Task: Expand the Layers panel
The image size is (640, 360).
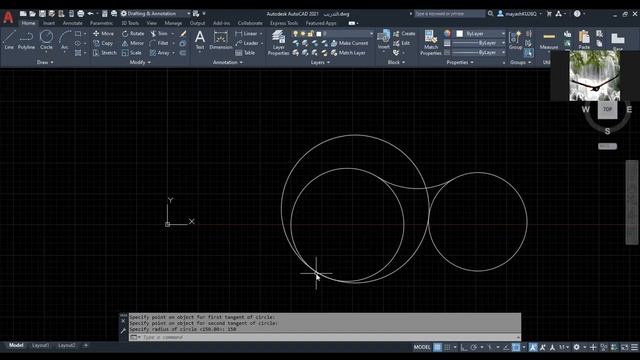Action: pos(320,62)
